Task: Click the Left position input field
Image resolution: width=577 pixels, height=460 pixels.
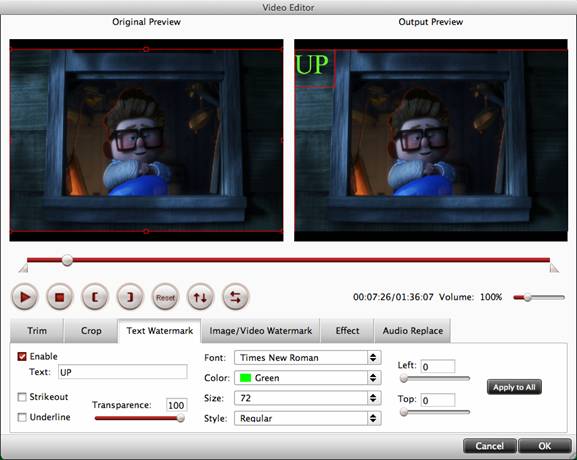Action: tap(438, 367)
